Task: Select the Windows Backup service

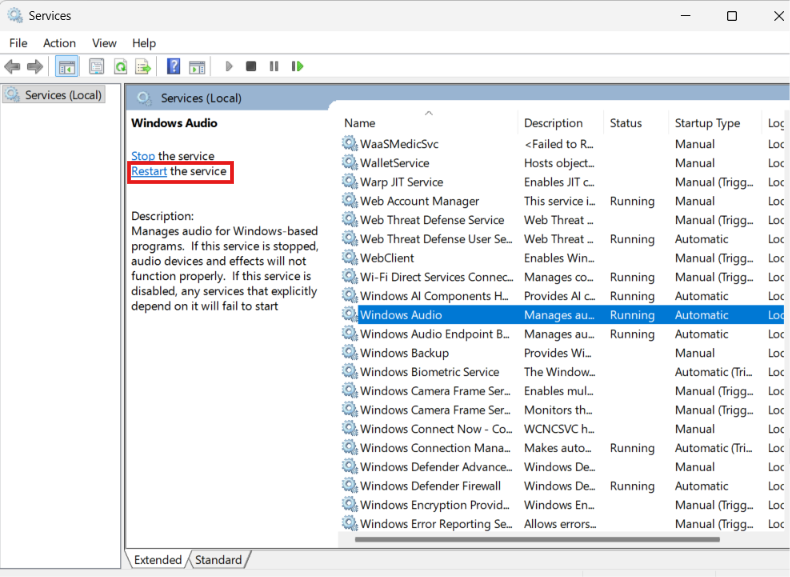Action: coord(562,353)
